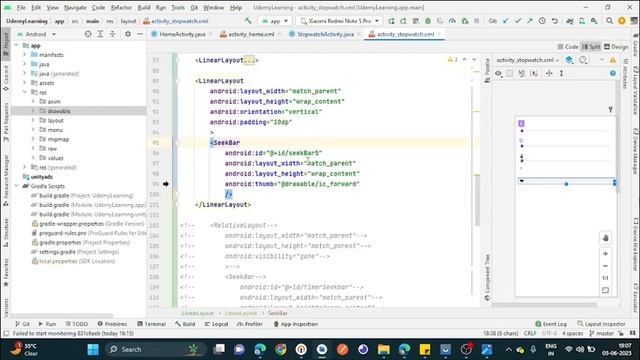Viewport: 640px width, 360px height.
Task: Click the Windows taskbar Search box
Action: [156, 349]
